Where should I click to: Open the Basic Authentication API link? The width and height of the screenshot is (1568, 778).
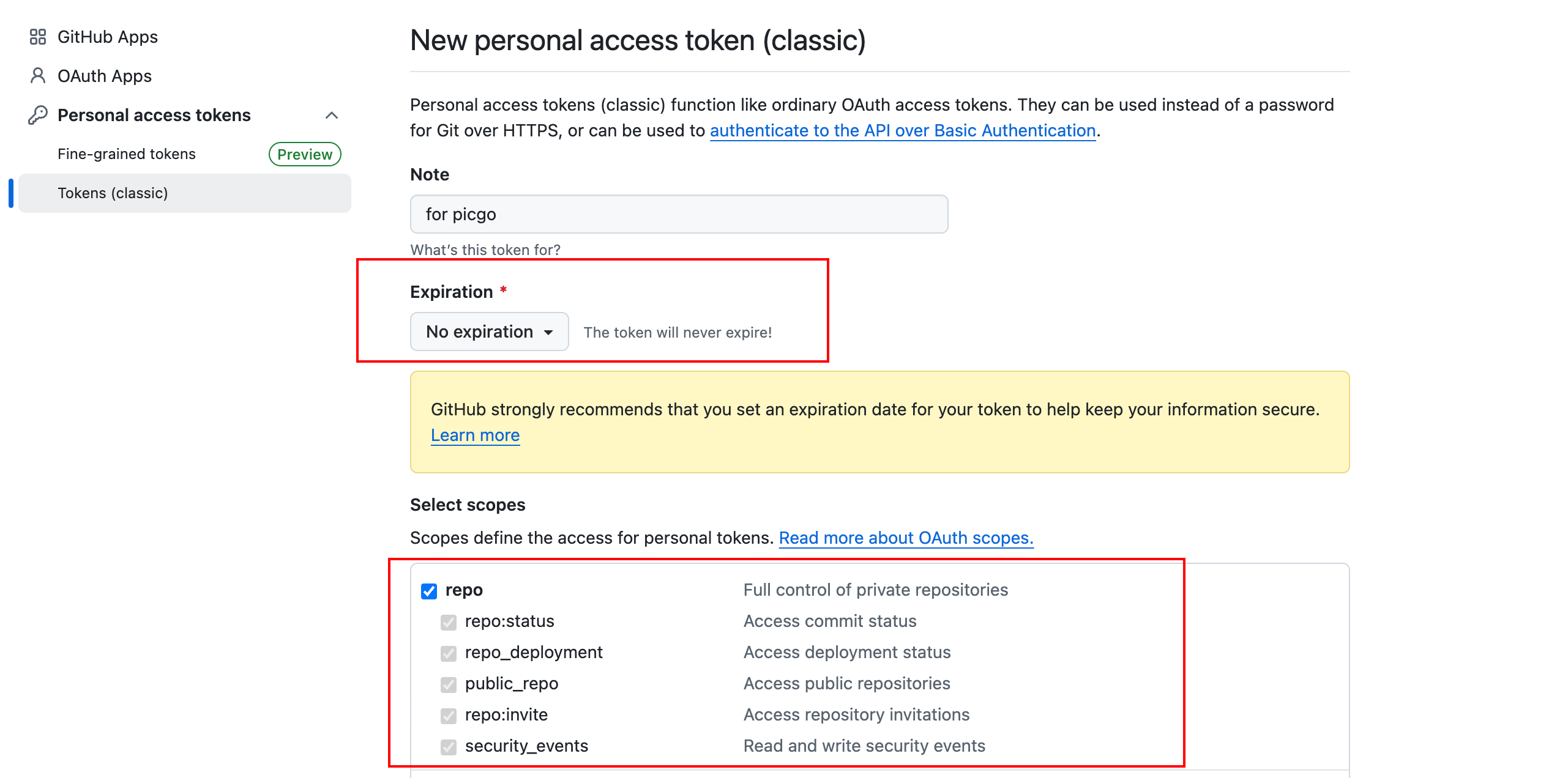(x=903, y=130)
